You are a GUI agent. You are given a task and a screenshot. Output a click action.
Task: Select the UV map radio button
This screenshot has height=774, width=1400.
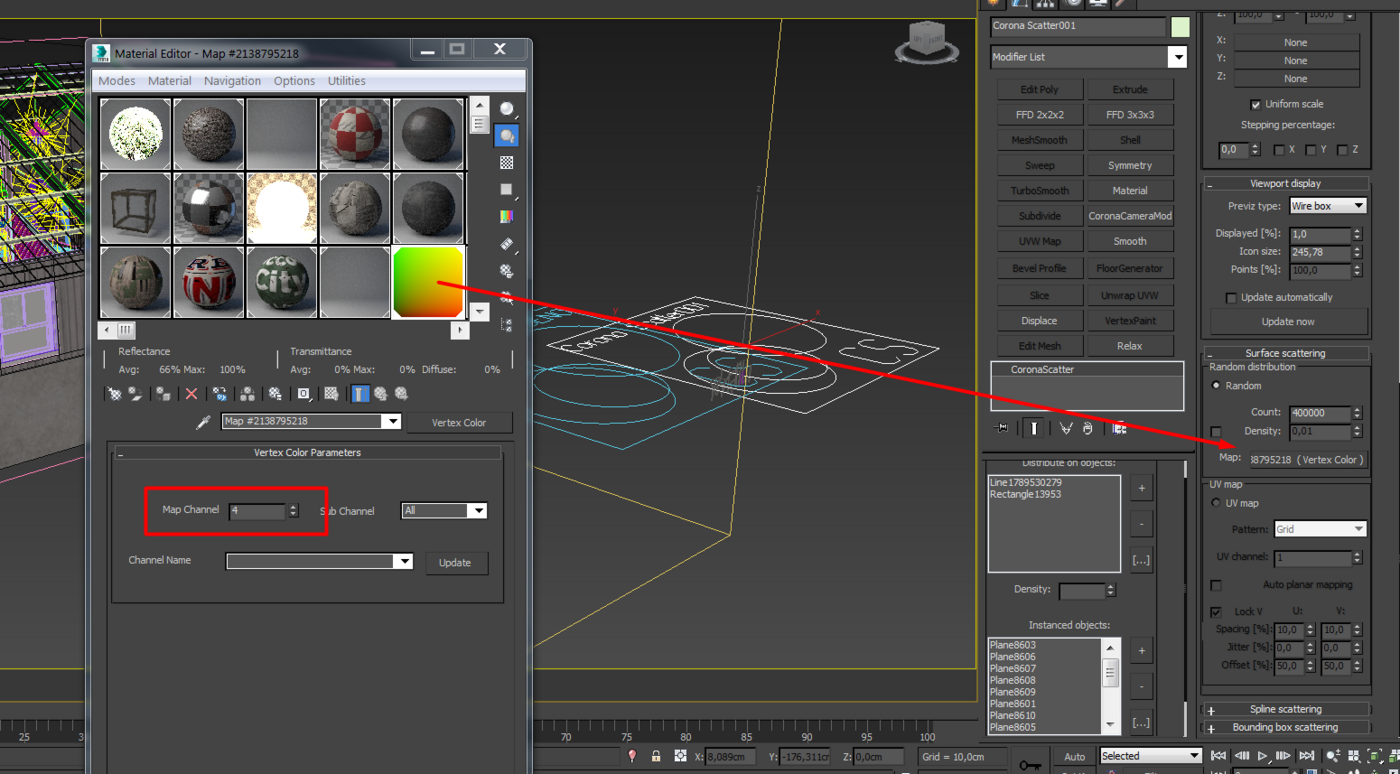(x=1217, y=503)
